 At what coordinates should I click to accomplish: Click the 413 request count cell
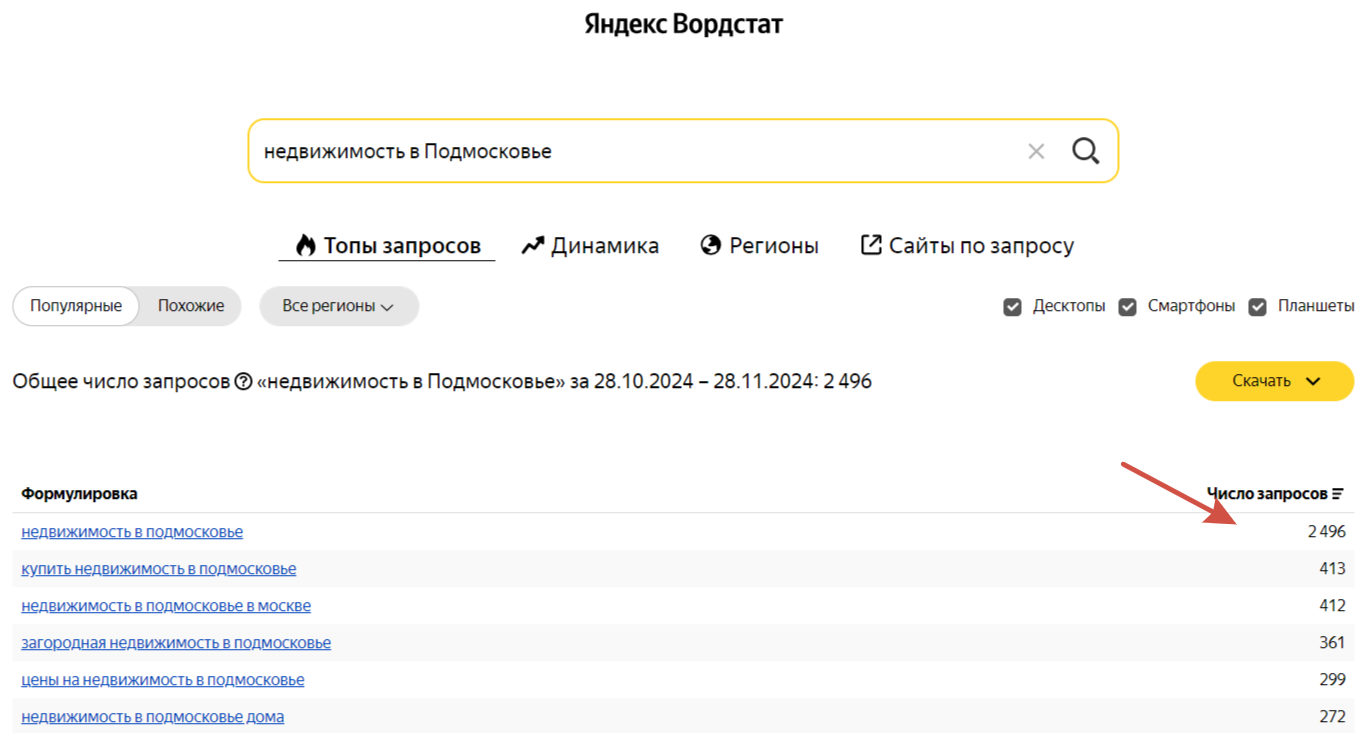point(1333,569)
